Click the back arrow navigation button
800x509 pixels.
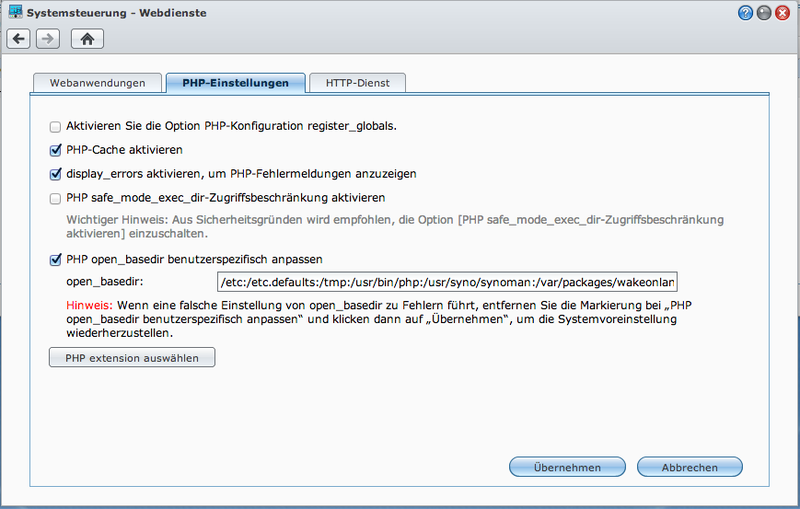19,39
